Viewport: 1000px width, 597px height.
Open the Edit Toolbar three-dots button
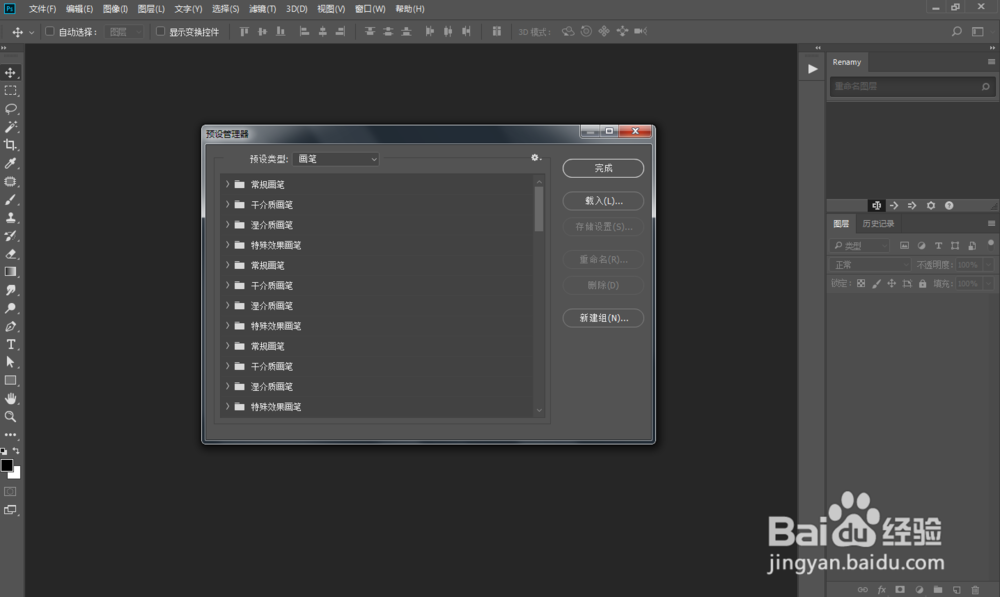(10, 434)
